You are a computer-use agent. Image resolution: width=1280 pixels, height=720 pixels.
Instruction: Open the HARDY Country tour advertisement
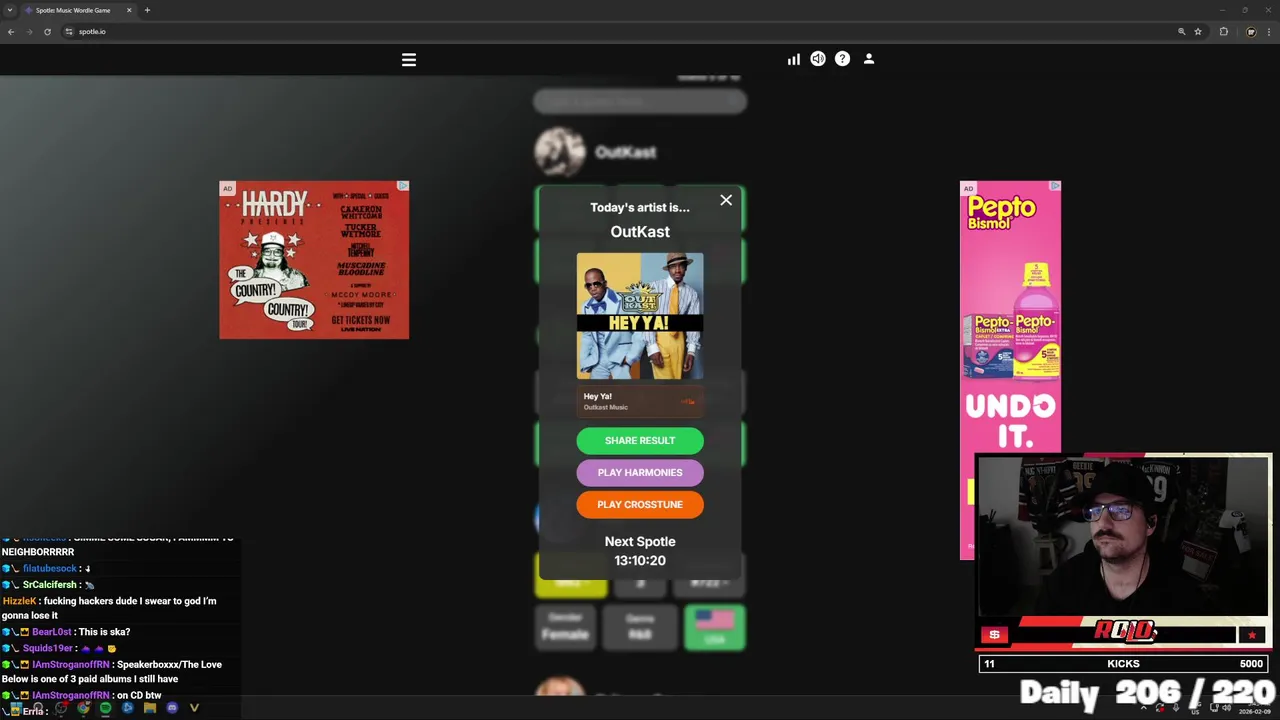coord(314,260)
